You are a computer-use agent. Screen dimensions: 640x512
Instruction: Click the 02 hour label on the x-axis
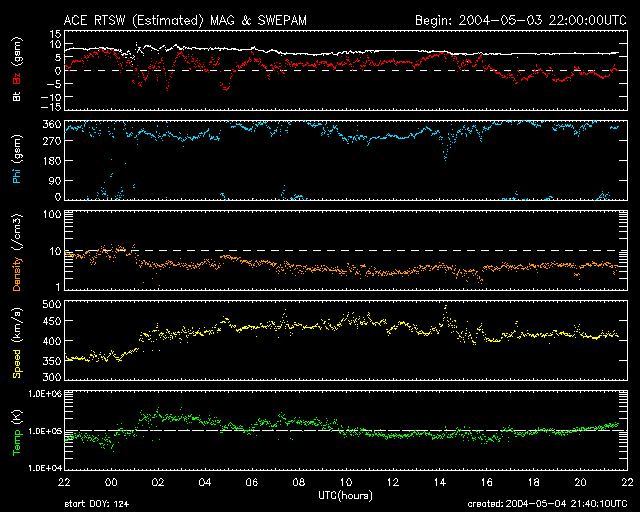click(x=158, y=483)
